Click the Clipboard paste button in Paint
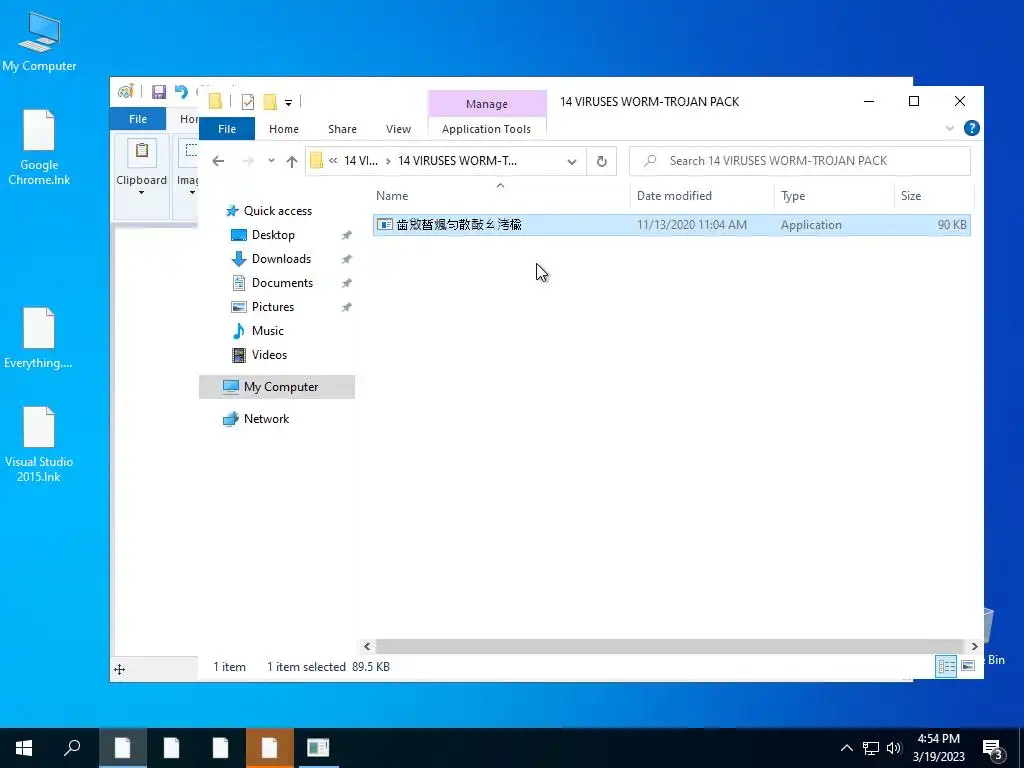 (142, 152)
